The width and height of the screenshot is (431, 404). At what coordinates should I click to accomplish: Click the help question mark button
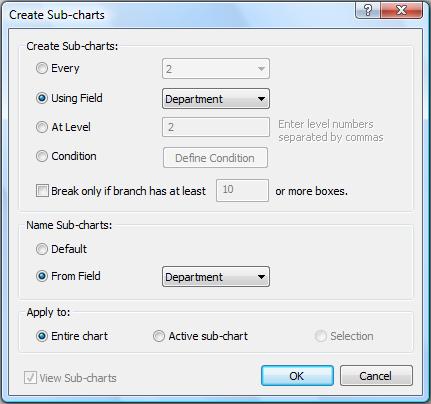click(x=368, y=10)
